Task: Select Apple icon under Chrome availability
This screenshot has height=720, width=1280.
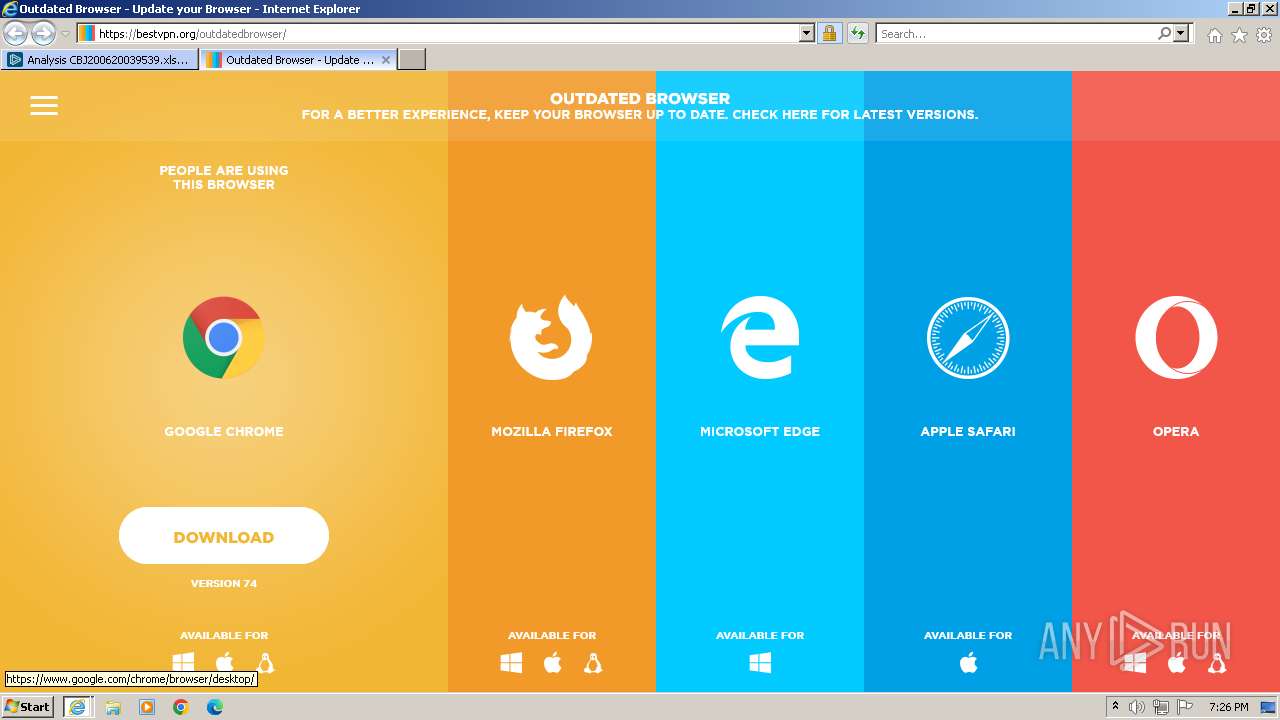Action: [x=225, y=662]
